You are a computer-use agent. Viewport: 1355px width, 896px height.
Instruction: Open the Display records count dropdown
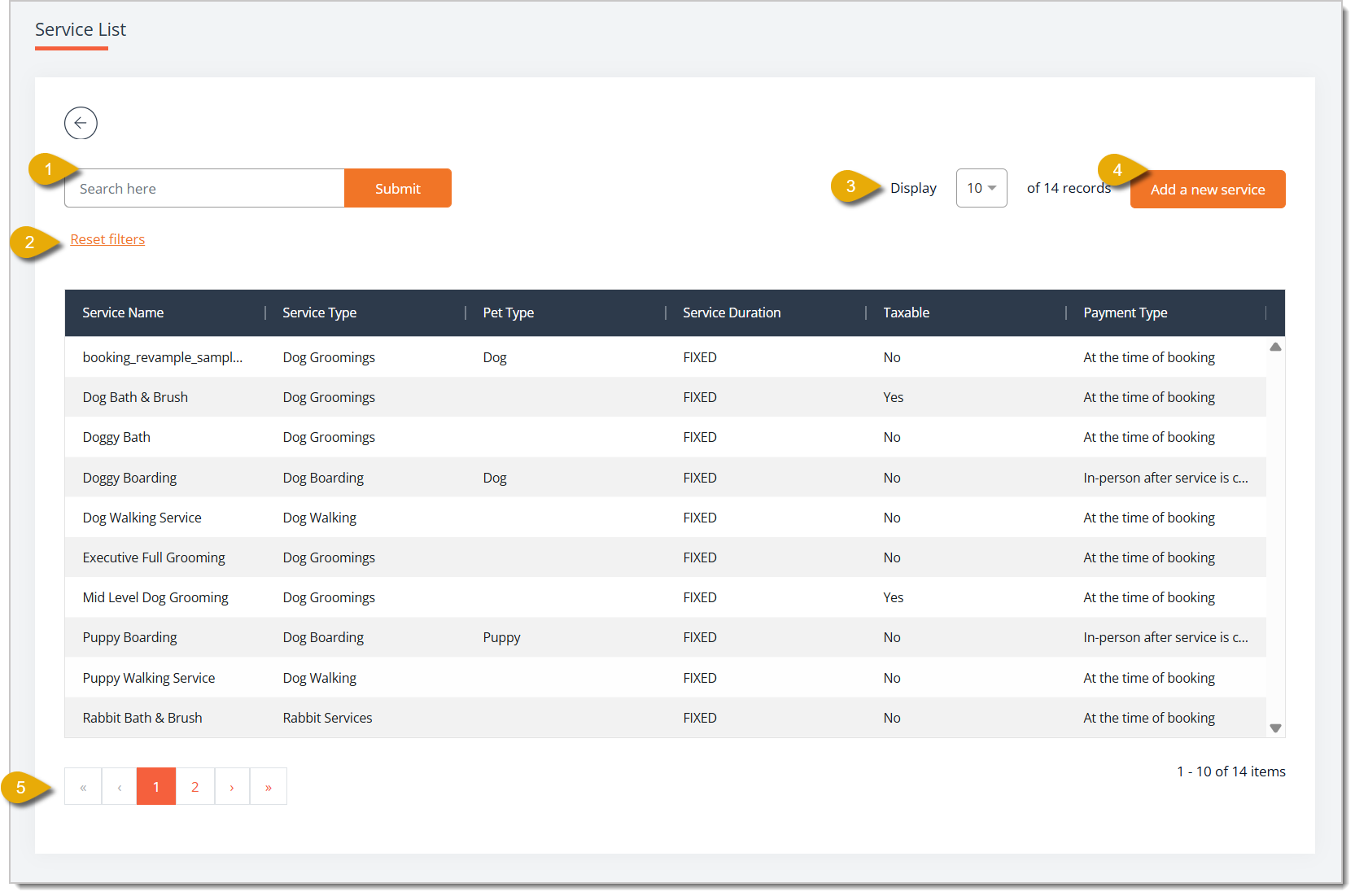pos(981,188)
